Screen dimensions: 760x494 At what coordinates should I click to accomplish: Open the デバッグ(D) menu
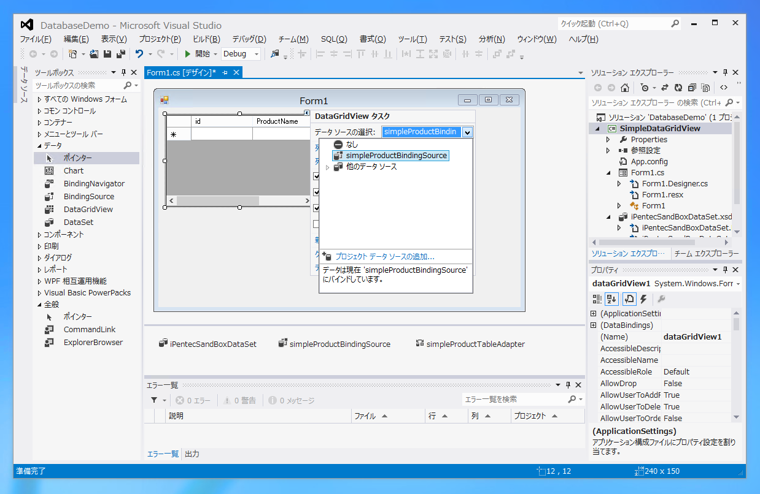coord(249,39)
